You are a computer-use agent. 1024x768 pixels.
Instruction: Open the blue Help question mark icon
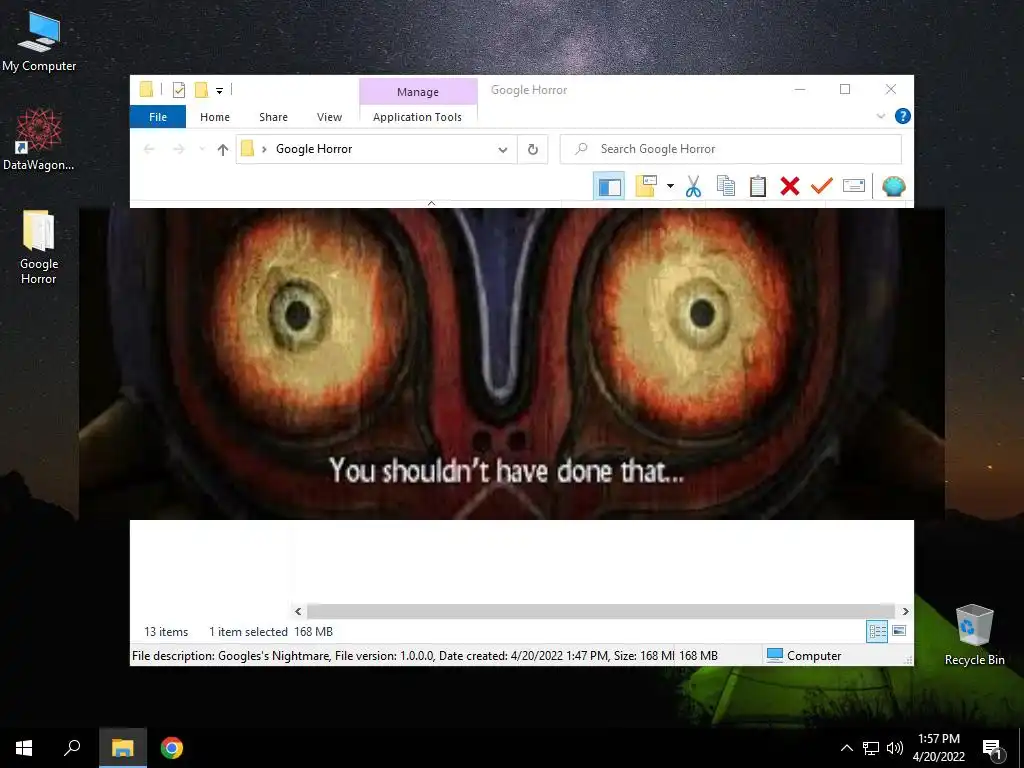tap(903, 116)
